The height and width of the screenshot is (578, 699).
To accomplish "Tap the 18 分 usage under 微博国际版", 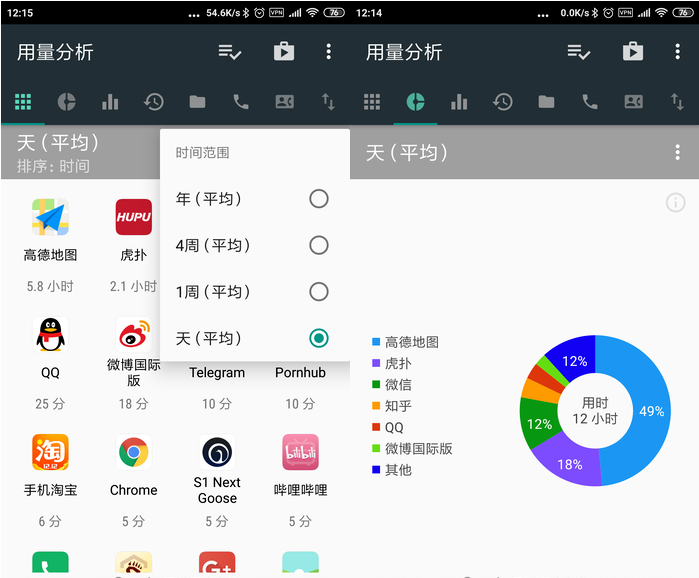I will [x=133, y=404].
